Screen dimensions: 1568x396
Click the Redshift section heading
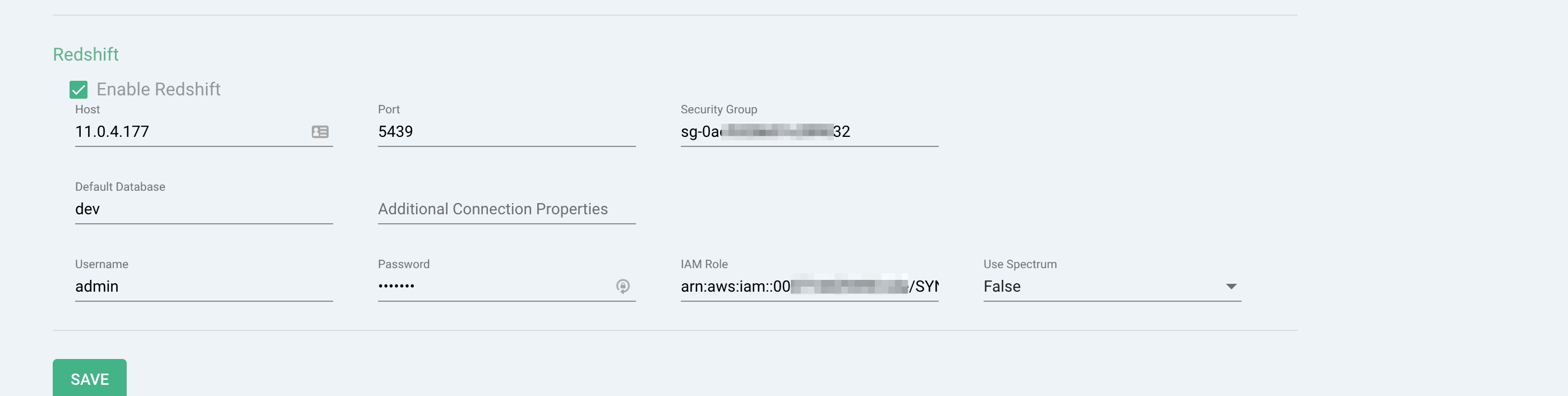86,54
